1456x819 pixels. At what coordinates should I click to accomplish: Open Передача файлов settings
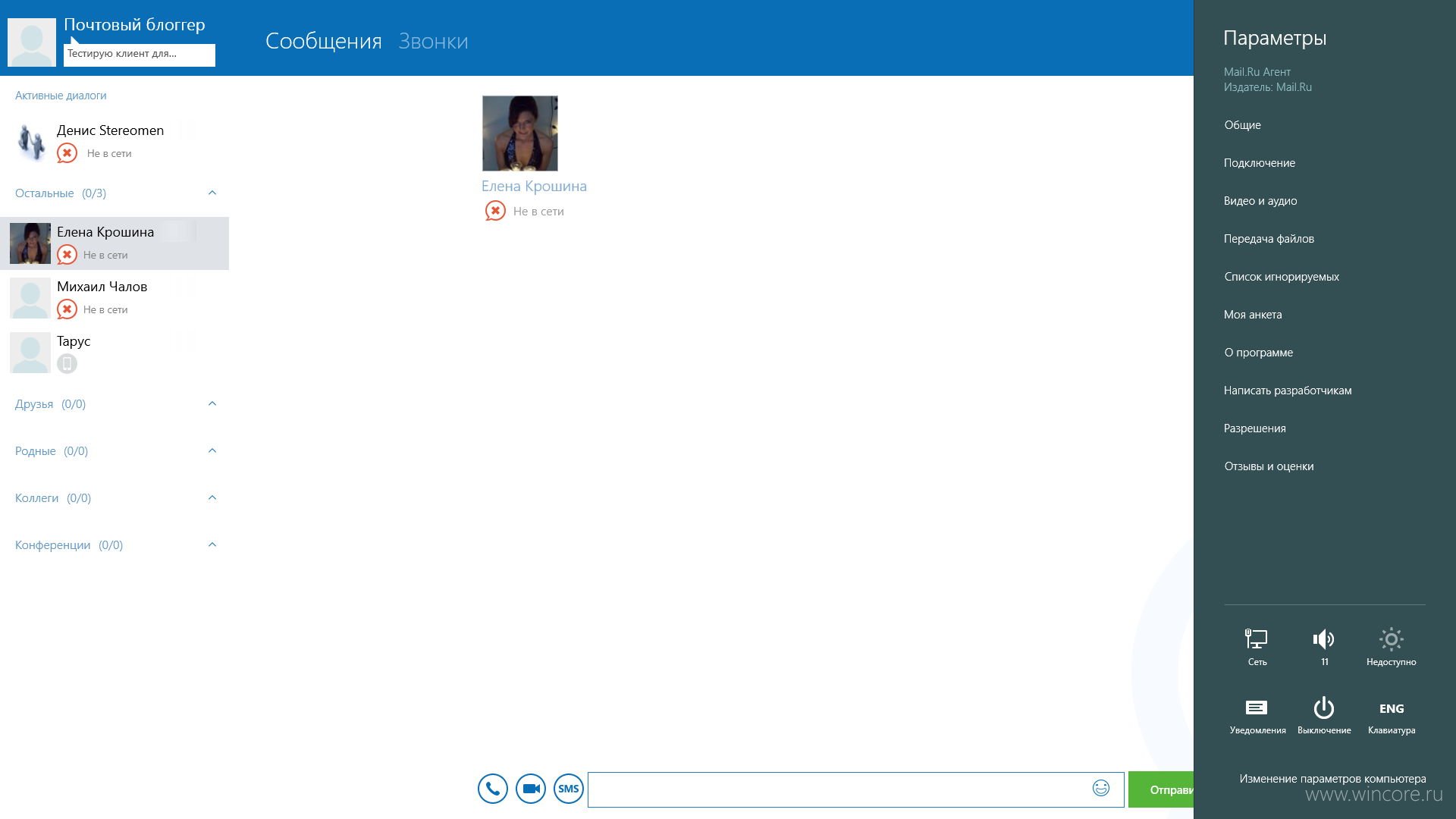[1269, 239]
